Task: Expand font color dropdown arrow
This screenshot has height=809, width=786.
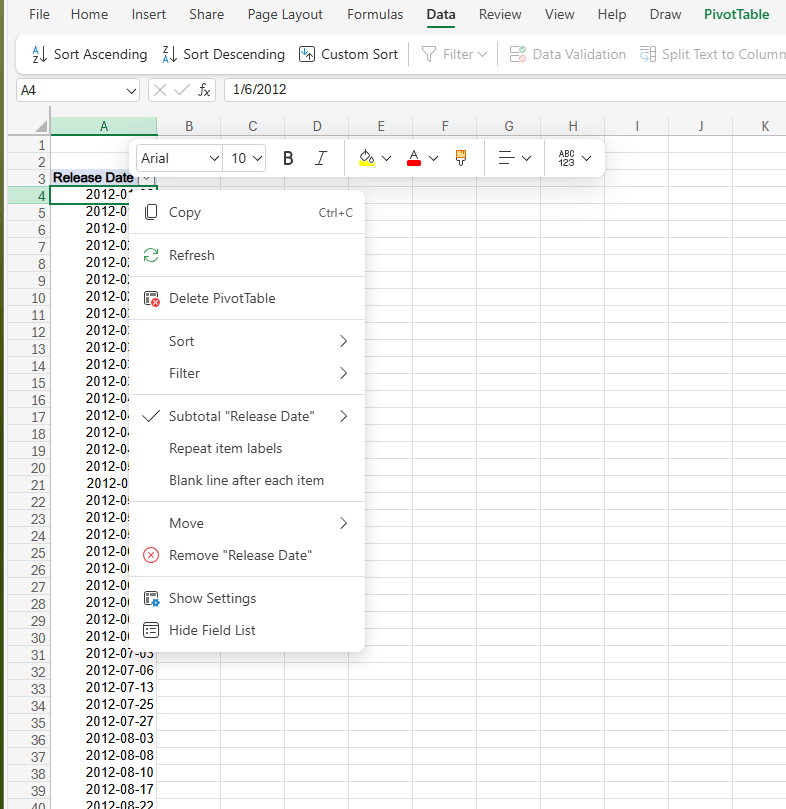Action: (x=434, y=158)
